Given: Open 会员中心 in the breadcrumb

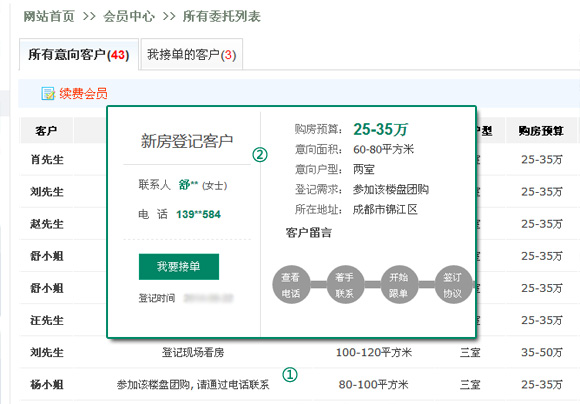Looking at the screenshot, I should [x=129, y=16].
